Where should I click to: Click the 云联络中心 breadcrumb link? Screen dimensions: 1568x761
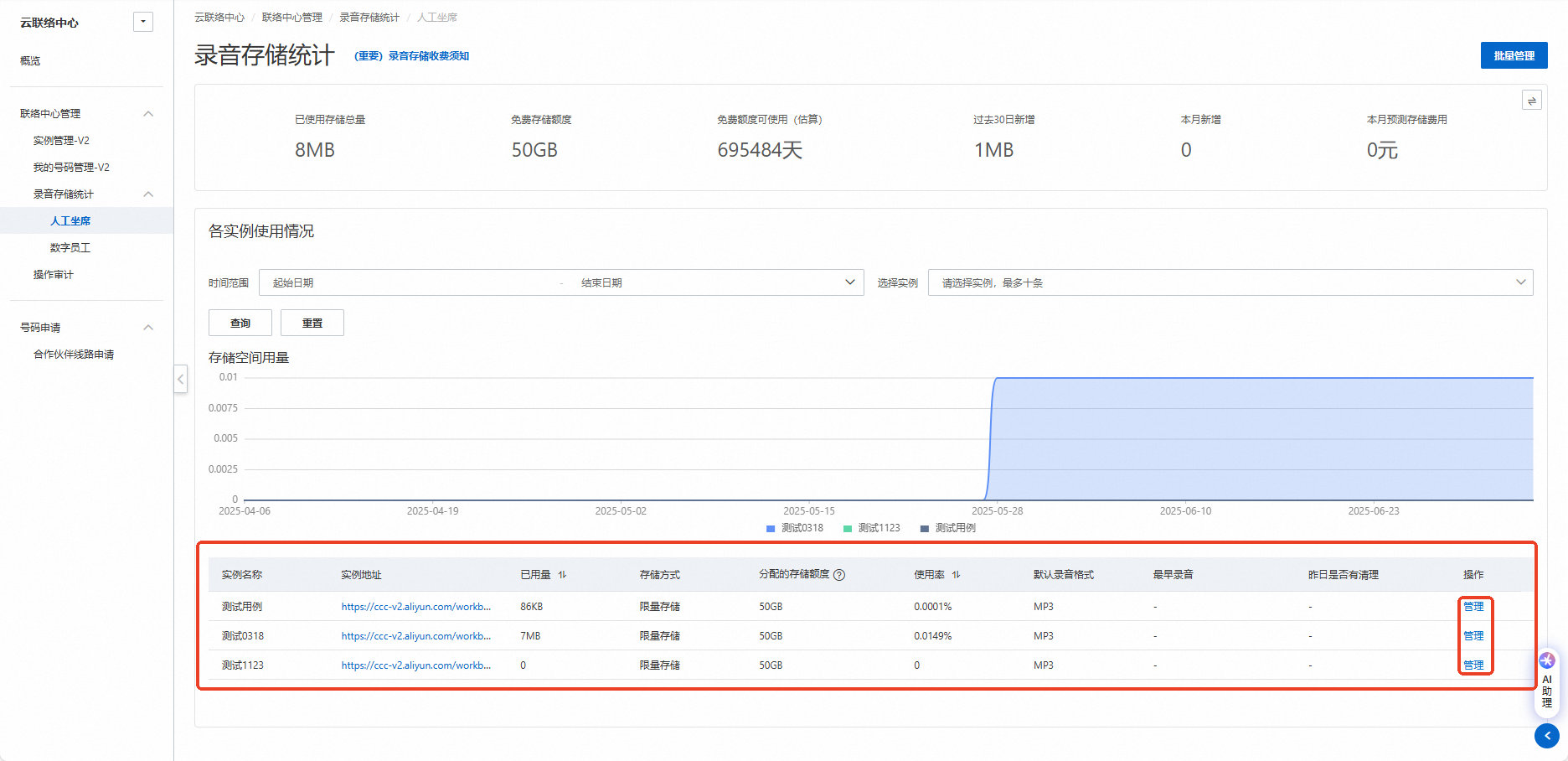coord(219,18)
